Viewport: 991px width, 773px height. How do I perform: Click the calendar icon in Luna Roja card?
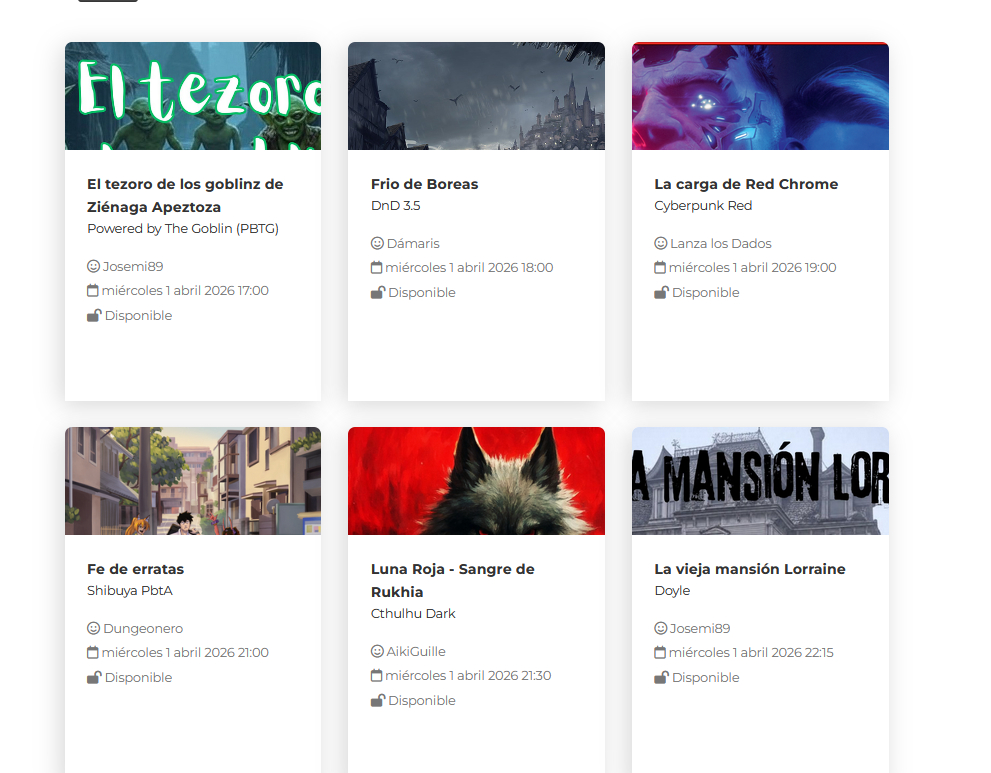[377, 676]
